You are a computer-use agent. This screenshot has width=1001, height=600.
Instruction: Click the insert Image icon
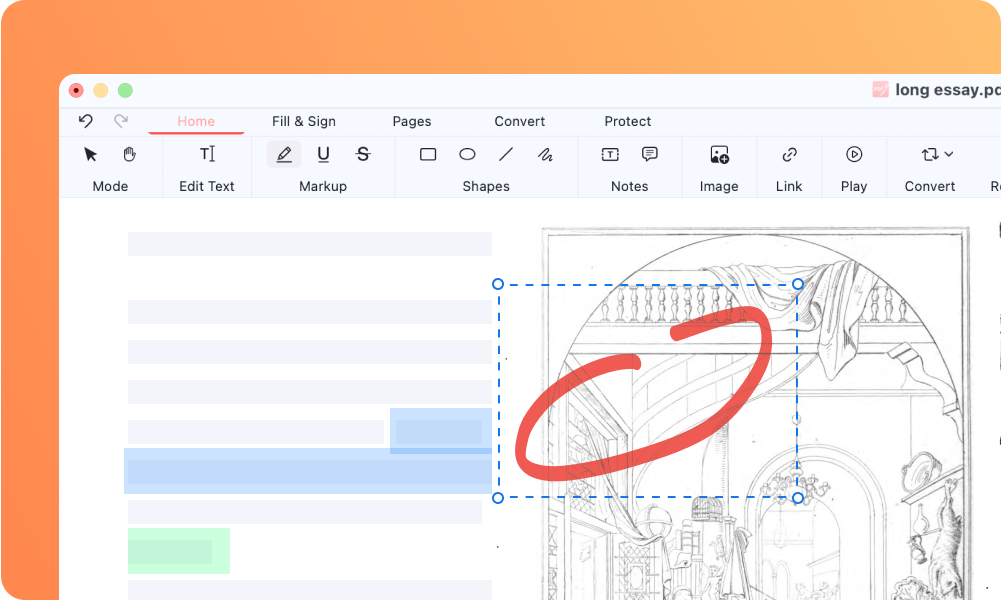point(719,154)
